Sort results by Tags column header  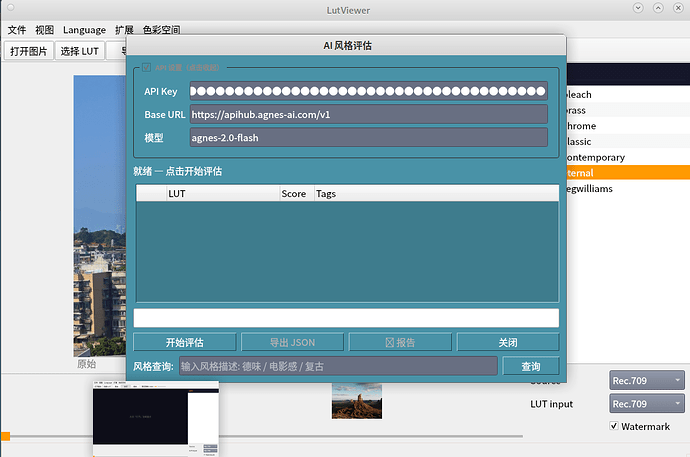tap(437, 194)
